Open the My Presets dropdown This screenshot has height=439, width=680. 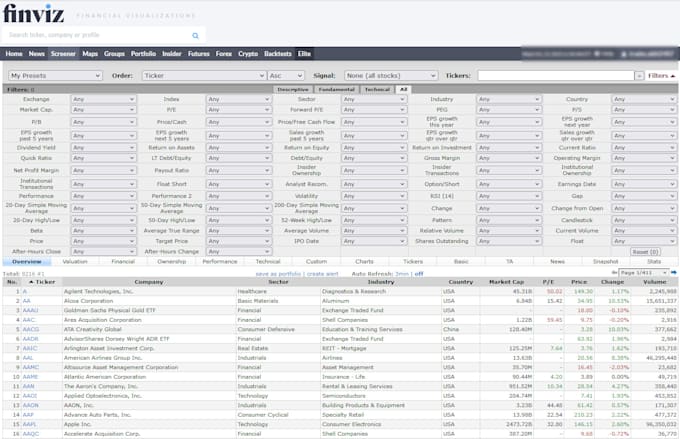coord(55,75)
